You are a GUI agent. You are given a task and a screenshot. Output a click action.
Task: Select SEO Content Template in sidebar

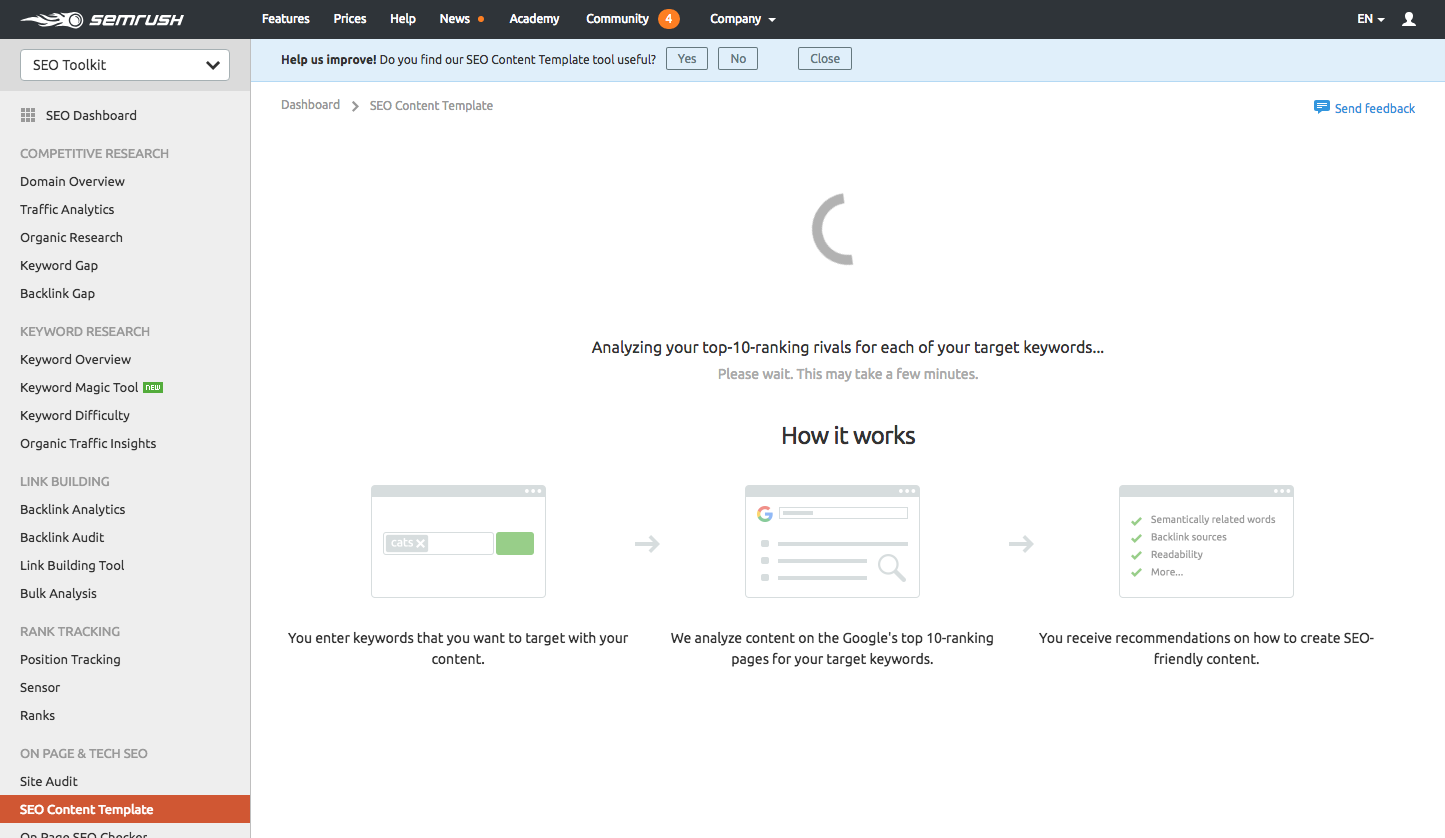125,809
